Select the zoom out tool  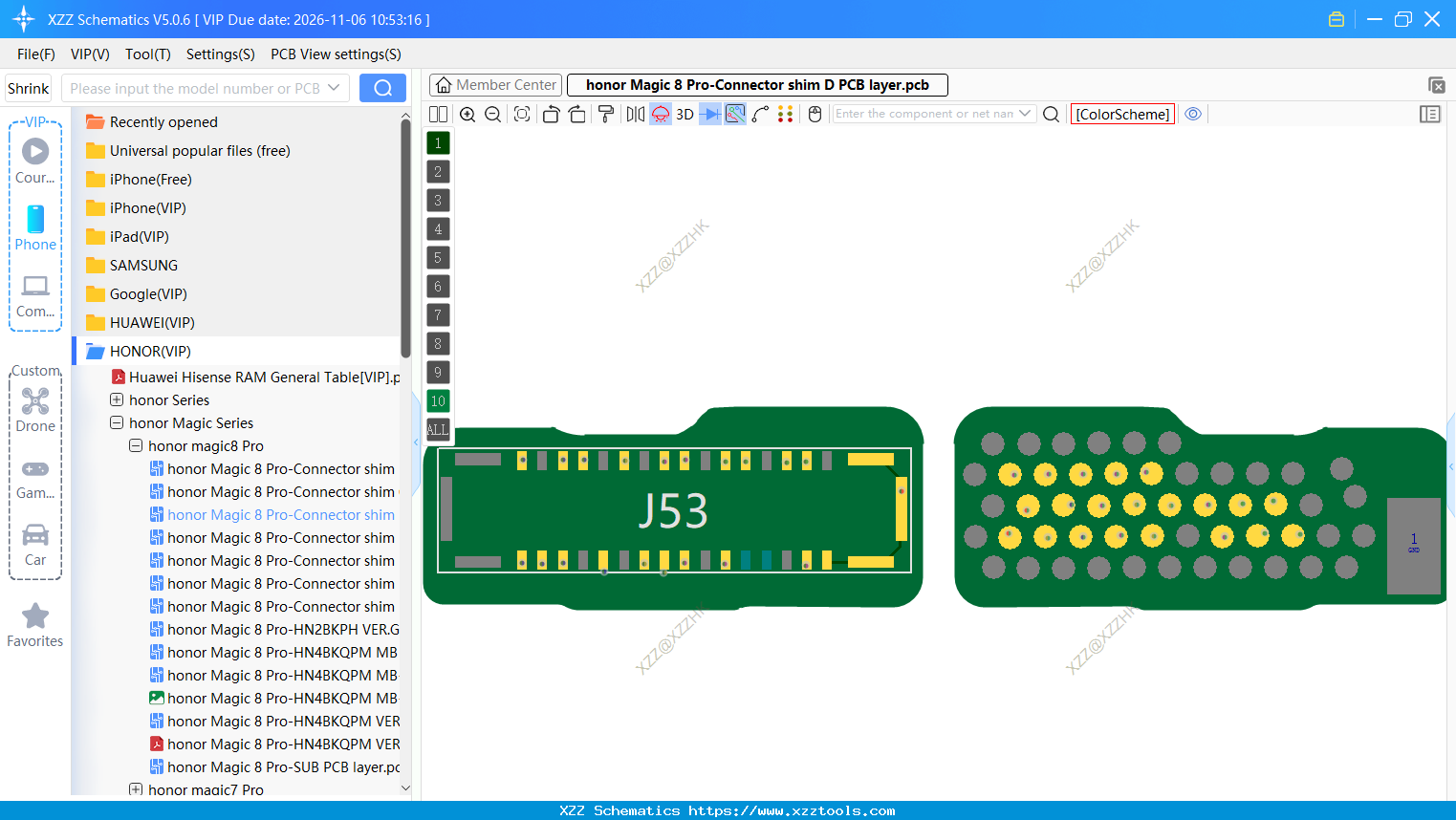point(491,114)
